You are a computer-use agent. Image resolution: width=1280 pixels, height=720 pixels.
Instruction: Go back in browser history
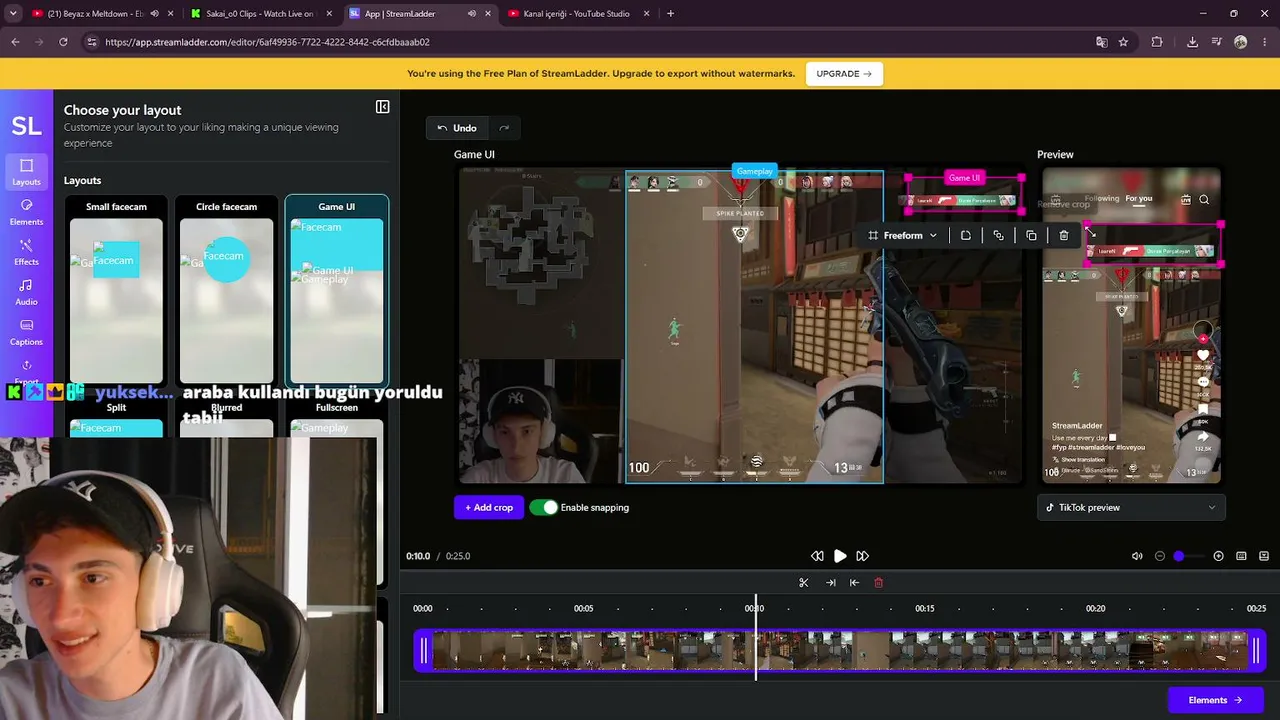point(15,42)
